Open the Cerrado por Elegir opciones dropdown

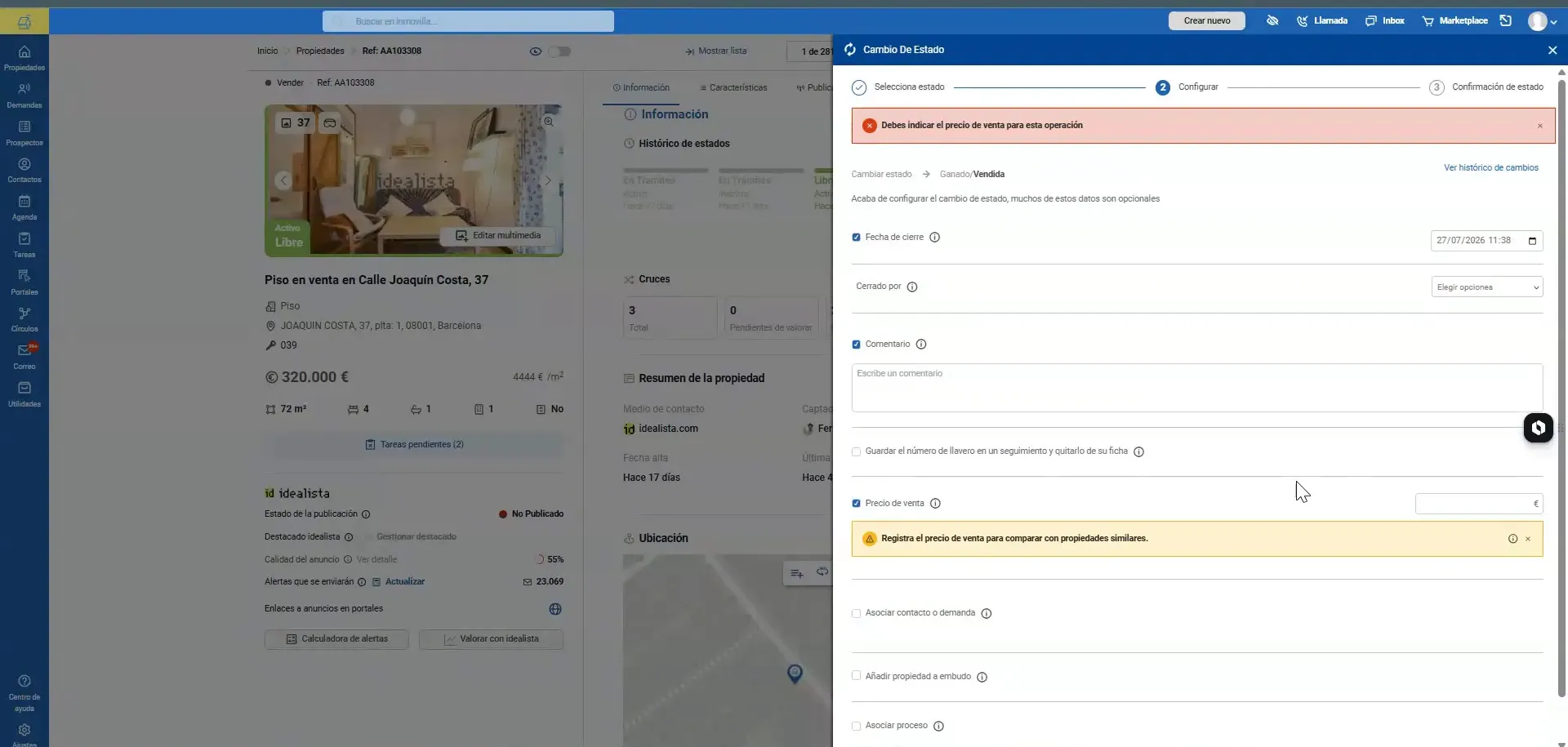1487,287
